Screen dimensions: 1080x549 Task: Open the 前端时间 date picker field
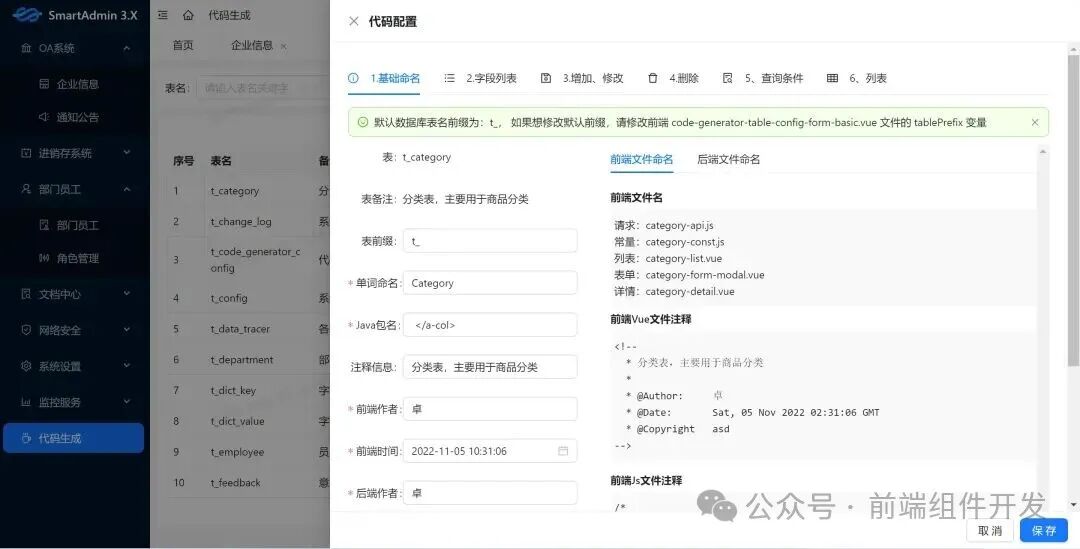(x=490, y=451)
